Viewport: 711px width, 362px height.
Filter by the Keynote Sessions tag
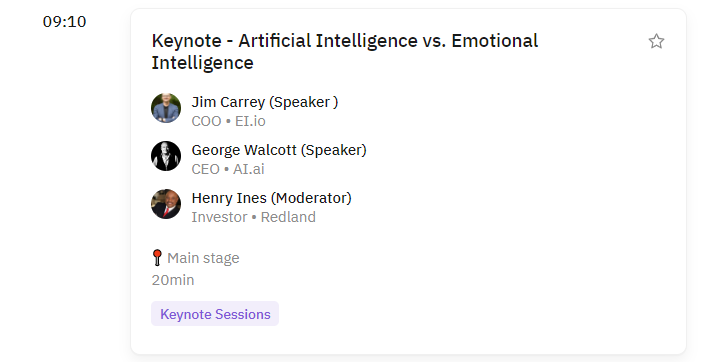(x=215, y=314)
